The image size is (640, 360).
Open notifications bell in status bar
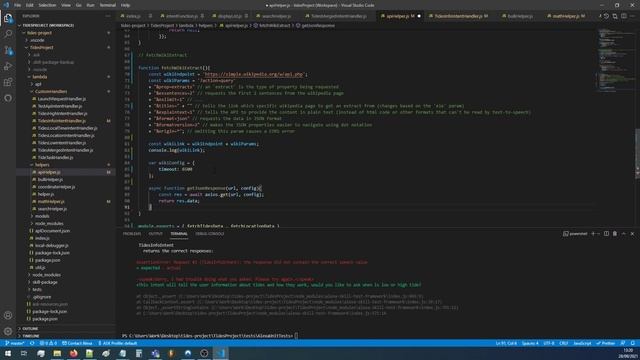(x=633, y=343)
